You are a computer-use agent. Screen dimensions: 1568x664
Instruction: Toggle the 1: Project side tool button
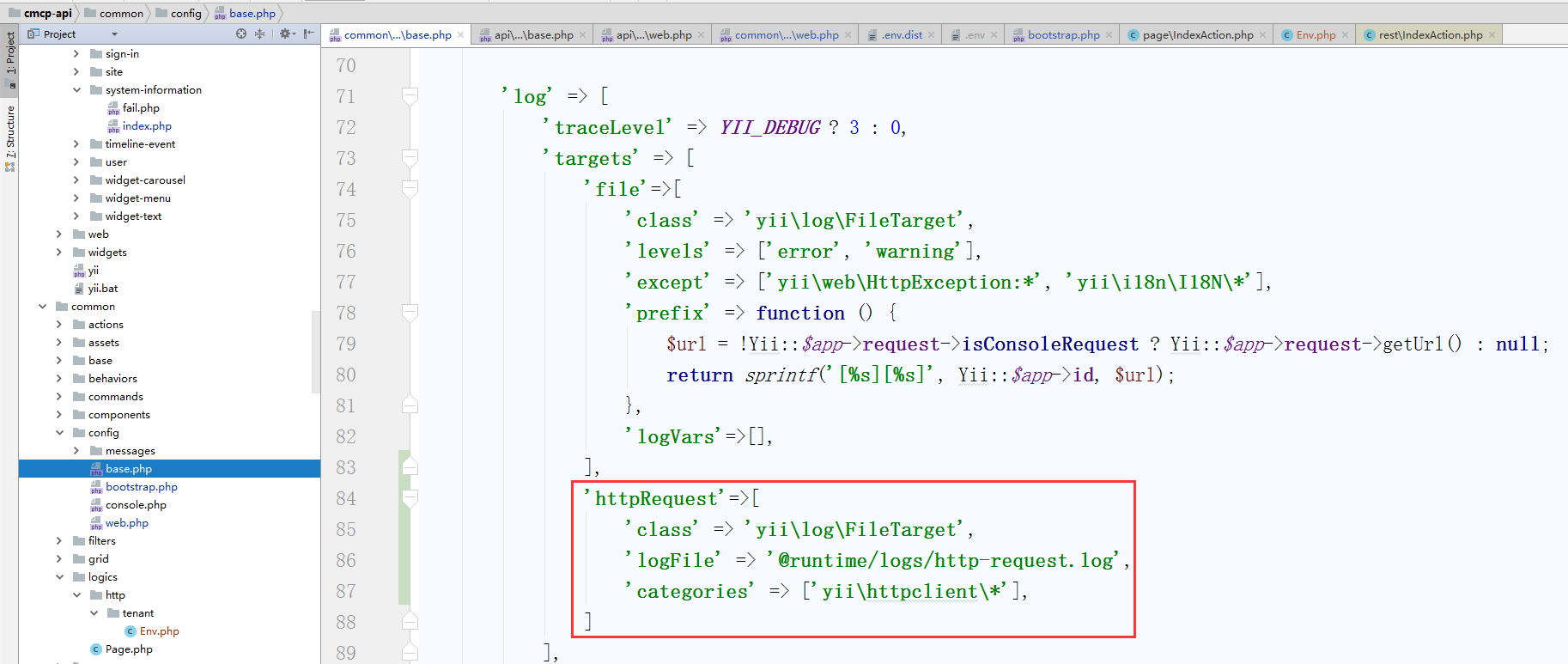[9, 60]
